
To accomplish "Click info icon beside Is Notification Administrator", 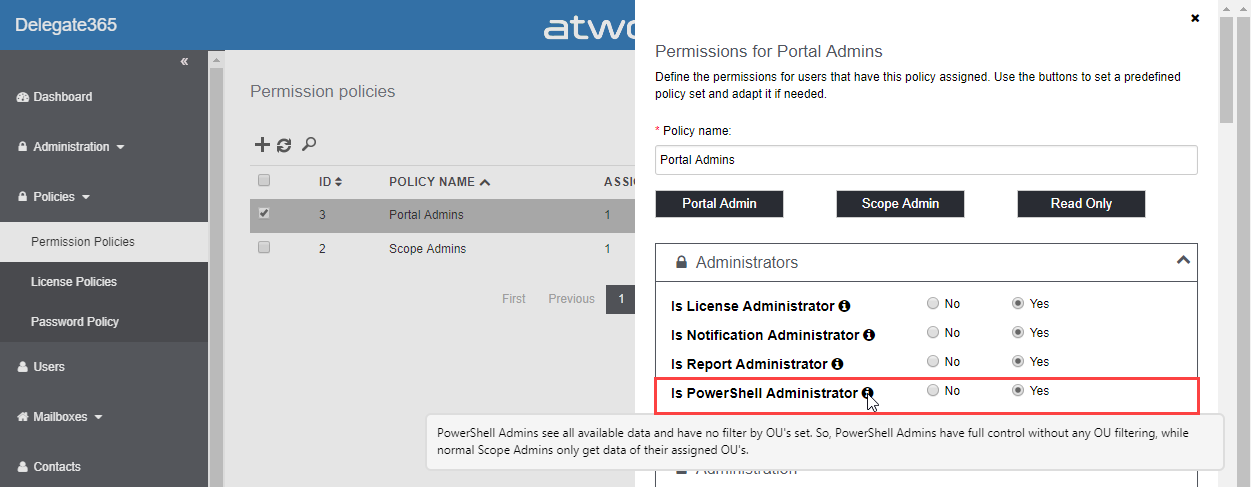I will [x=869, y=335].
